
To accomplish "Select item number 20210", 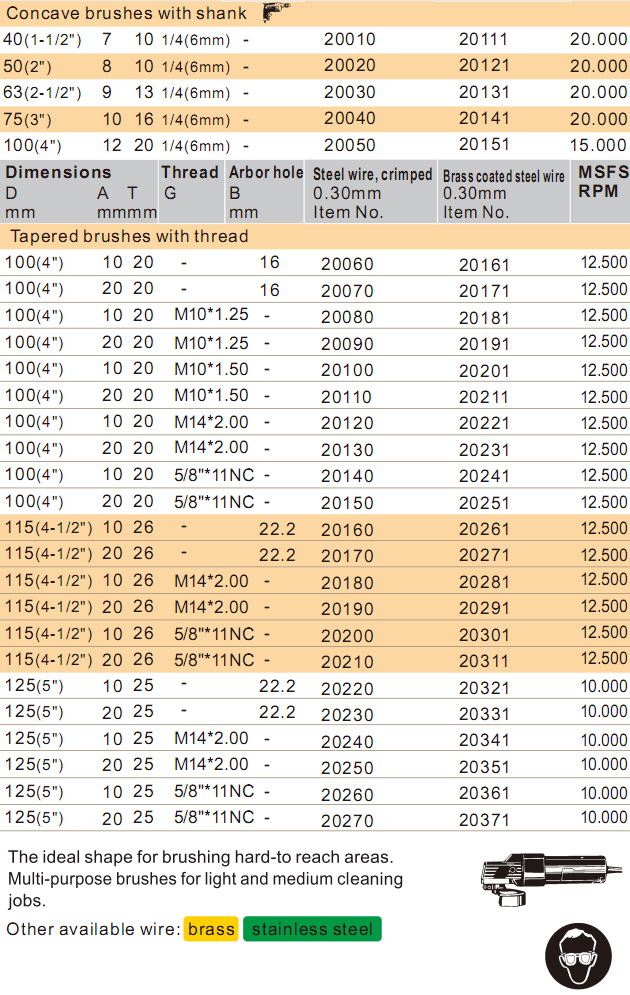I will point(347,662).
